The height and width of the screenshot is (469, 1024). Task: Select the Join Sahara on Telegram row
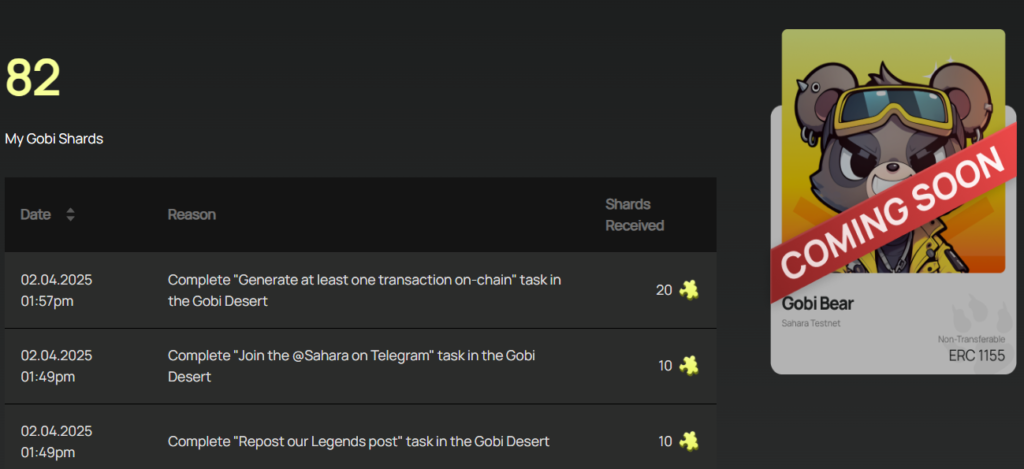(x=360, y=366)
